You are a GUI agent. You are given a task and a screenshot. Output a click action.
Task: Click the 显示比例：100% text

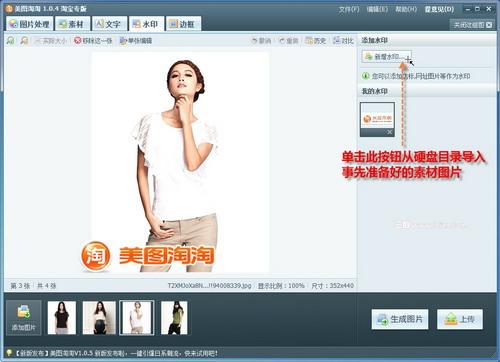click(281, 286)
